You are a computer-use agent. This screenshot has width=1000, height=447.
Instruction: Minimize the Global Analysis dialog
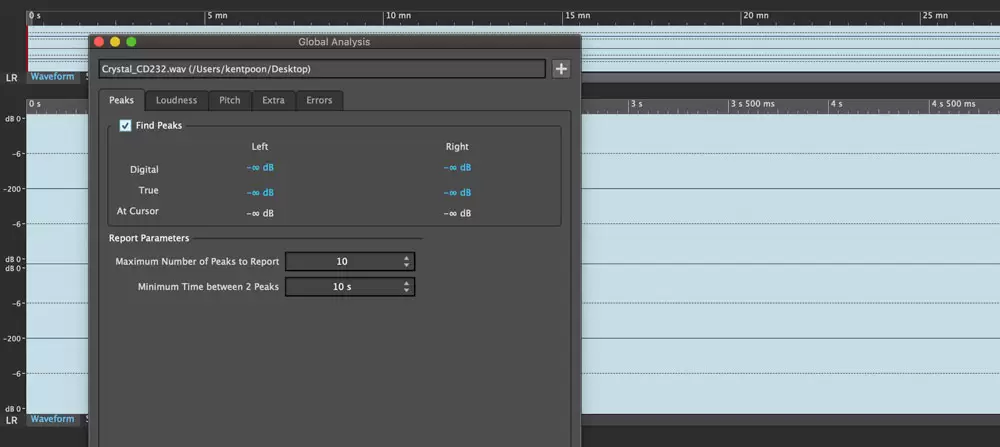tap(115, 42)
